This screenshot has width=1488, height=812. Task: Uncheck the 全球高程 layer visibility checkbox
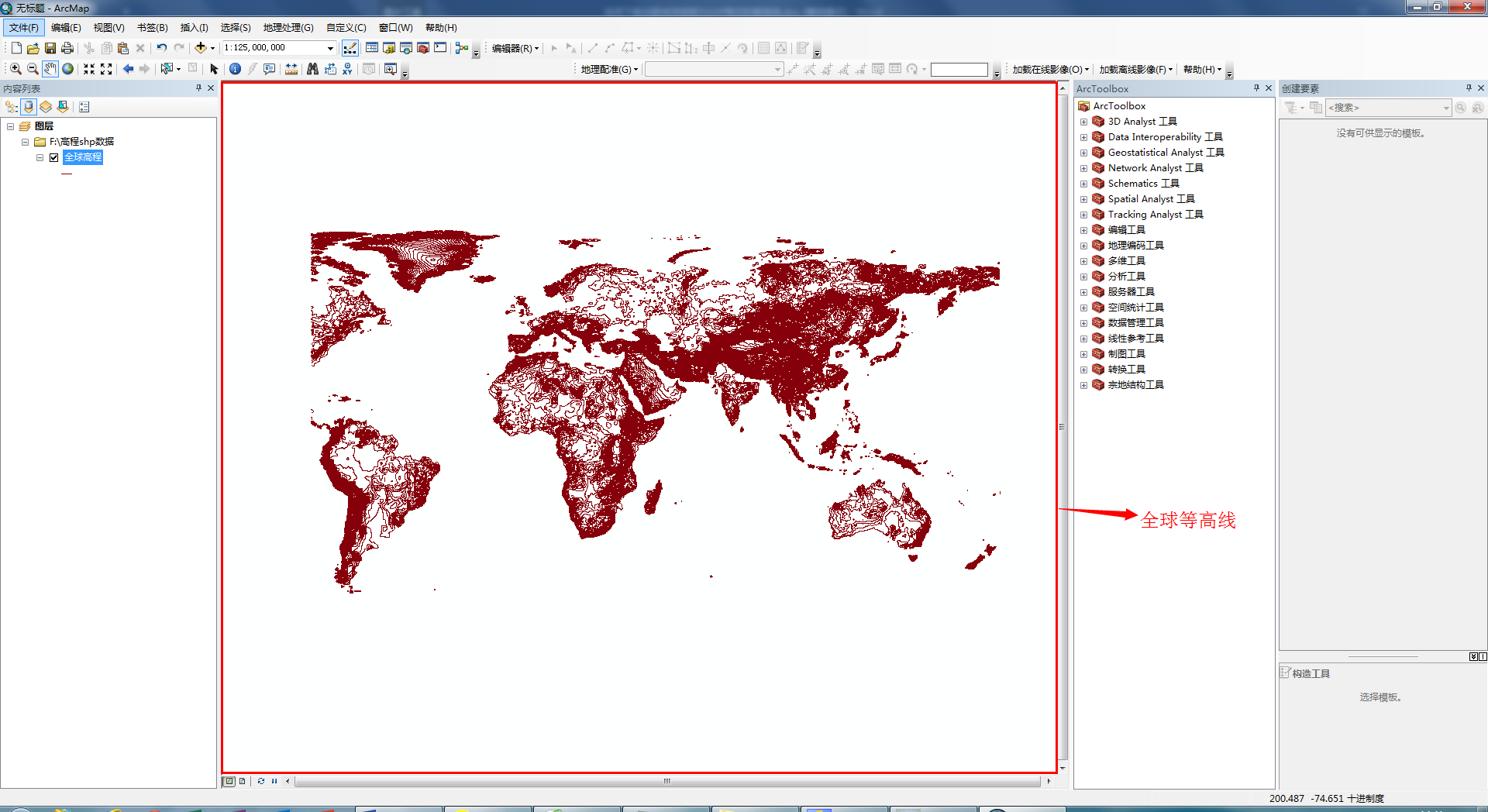[54, 157]
